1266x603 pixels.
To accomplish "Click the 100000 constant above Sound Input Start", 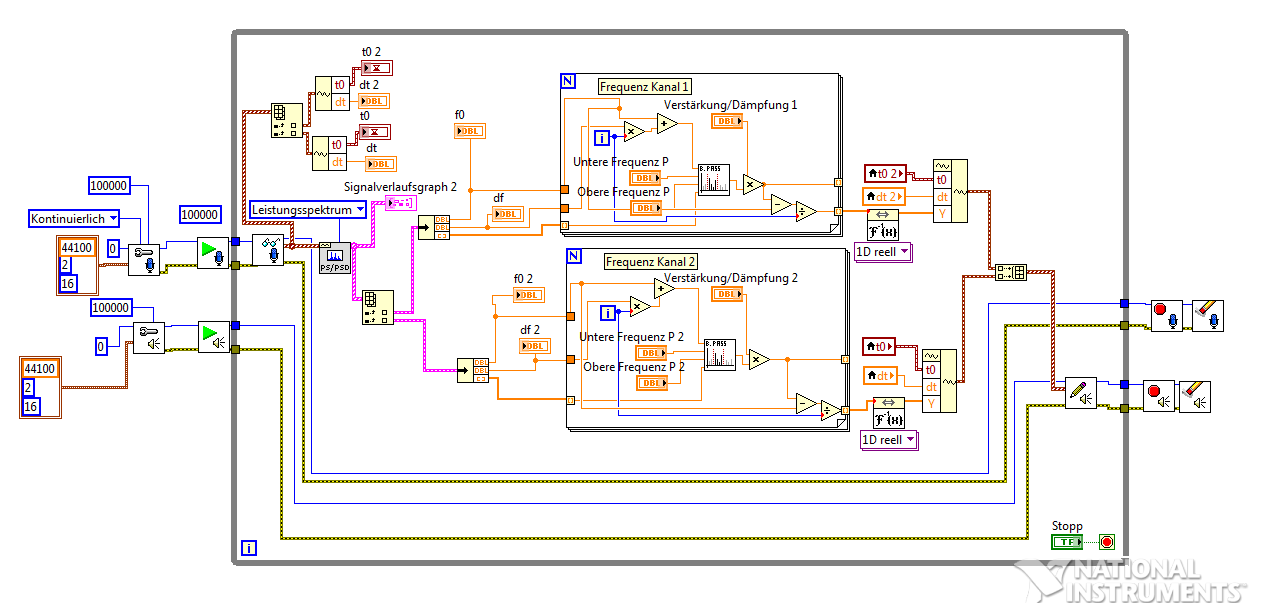I will [x=200, y=215].
